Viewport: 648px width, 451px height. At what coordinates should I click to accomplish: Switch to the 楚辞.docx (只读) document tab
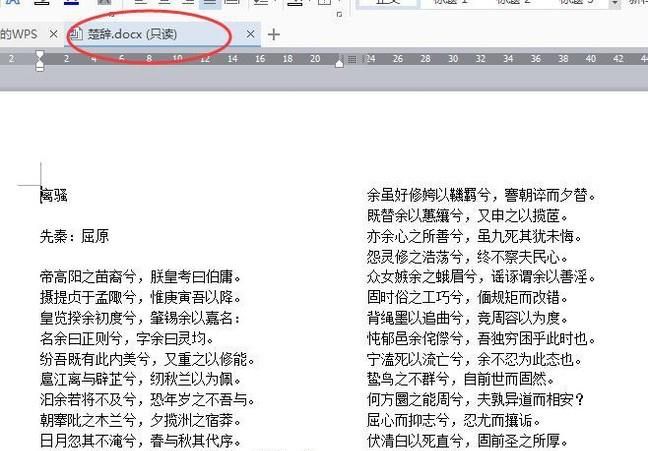pos(164,34)
